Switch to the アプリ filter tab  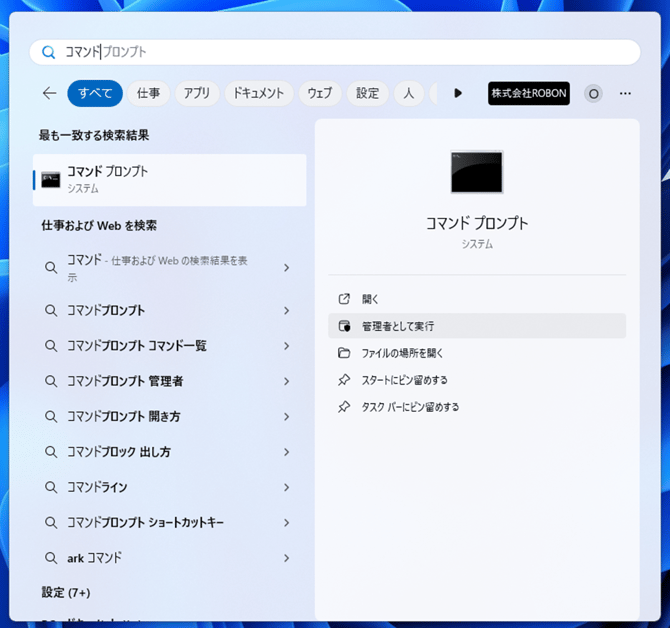pyautogui.click(x=197, y=93)
